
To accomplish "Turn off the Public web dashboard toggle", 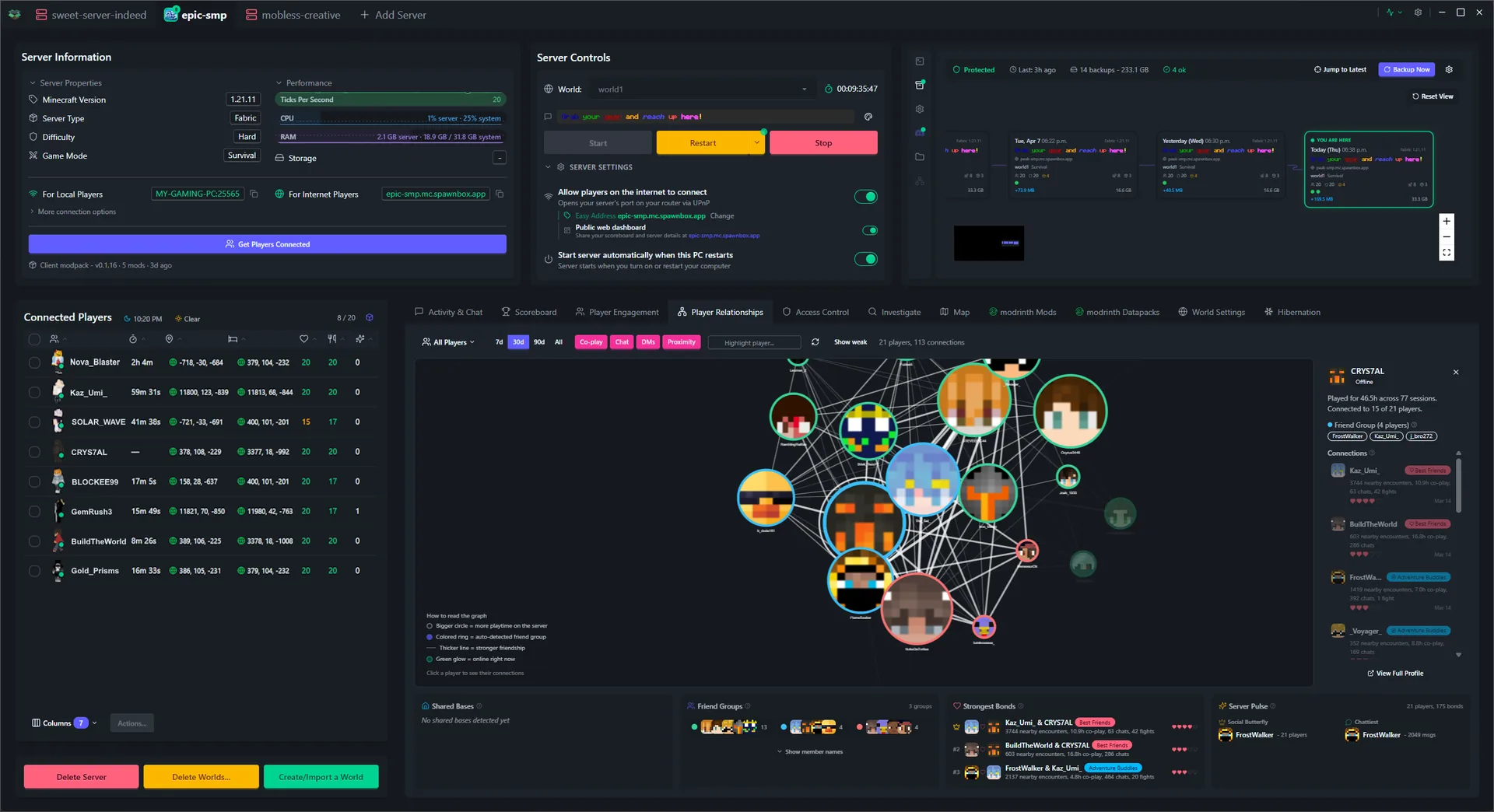I will [x=869, y=230].
